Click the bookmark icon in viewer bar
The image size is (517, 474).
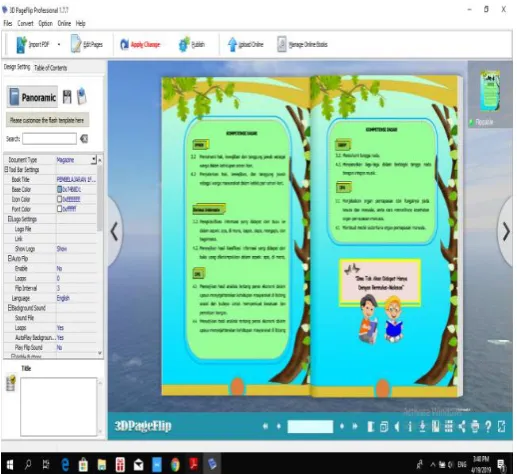pos(436,426)
